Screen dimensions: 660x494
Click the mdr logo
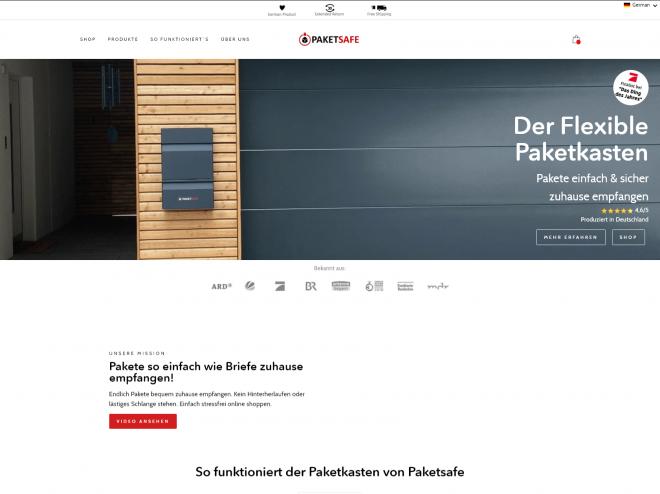click(x=438, y=287)
